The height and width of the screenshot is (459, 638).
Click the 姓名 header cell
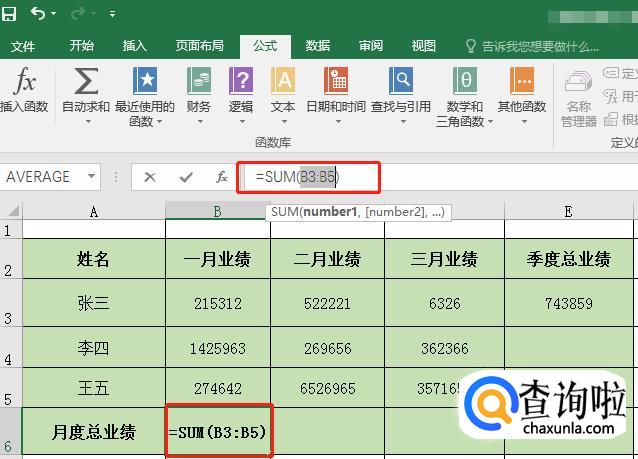point(94,259)
